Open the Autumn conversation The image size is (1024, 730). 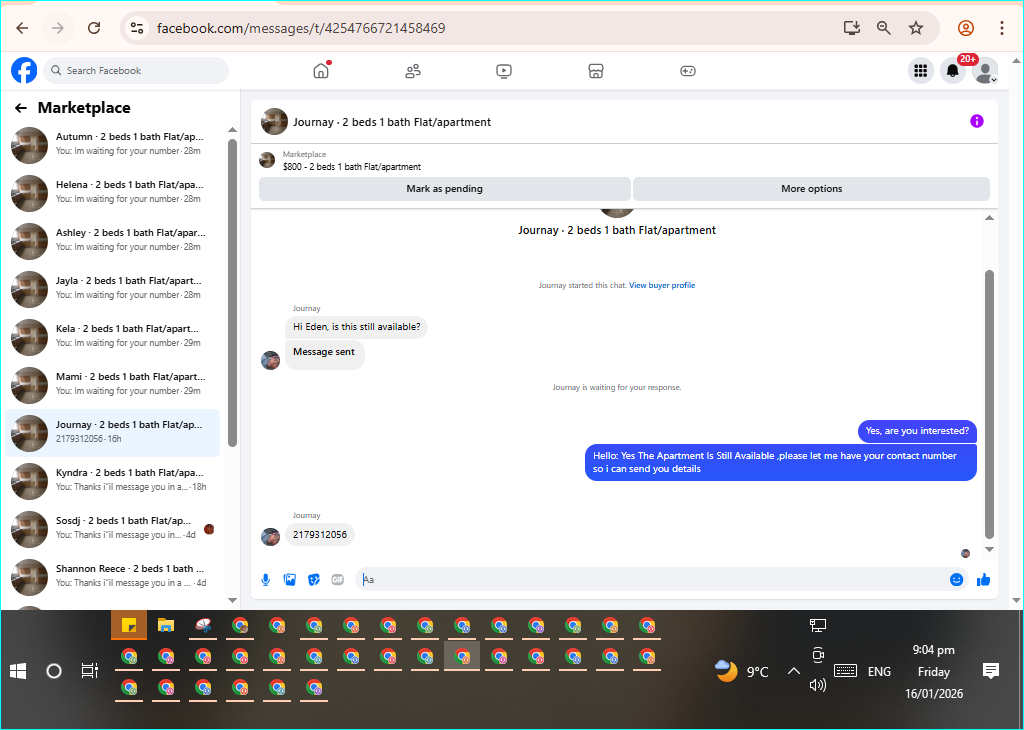click(113, 145)
